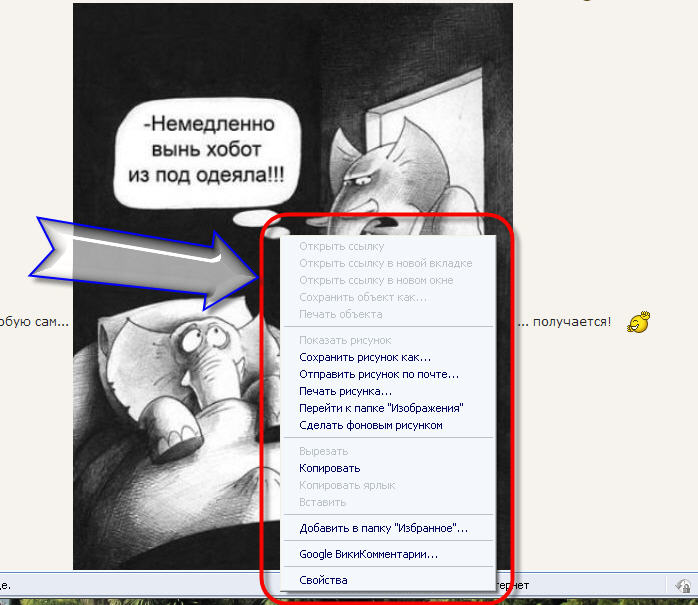This screenshot has height=605, width=698.
Task: Click the yellow laughing smiley emoticon
Action: coord(639,322)
